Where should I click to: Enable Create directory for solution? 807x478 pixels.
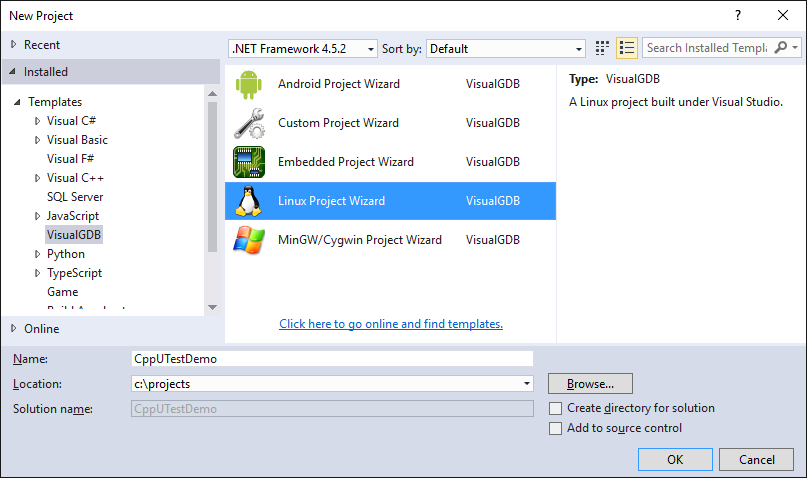[x=555, y=409]
